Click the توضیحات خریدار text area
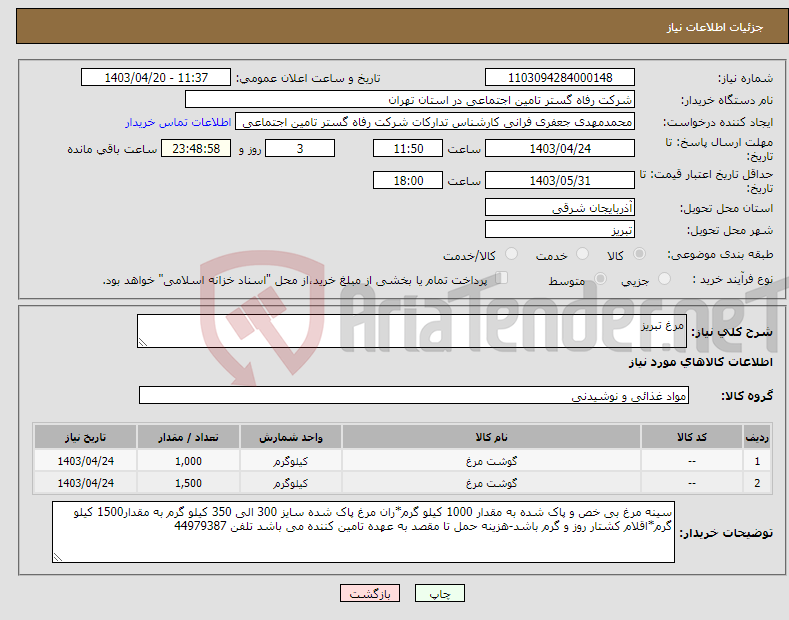This screenshot has width=789, height=620. point(363,532)
